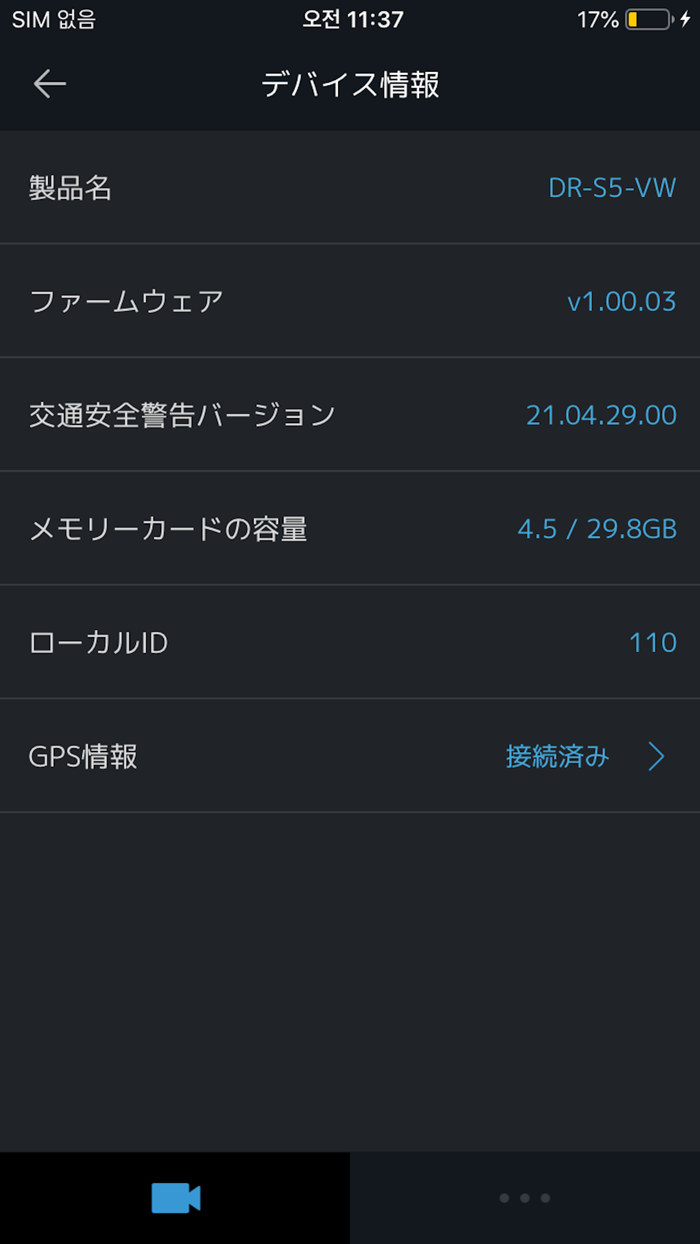Tap the three-dot more menu icon
The width and height of the screenshot is (700, 1244).
[x=524, y=1197]
